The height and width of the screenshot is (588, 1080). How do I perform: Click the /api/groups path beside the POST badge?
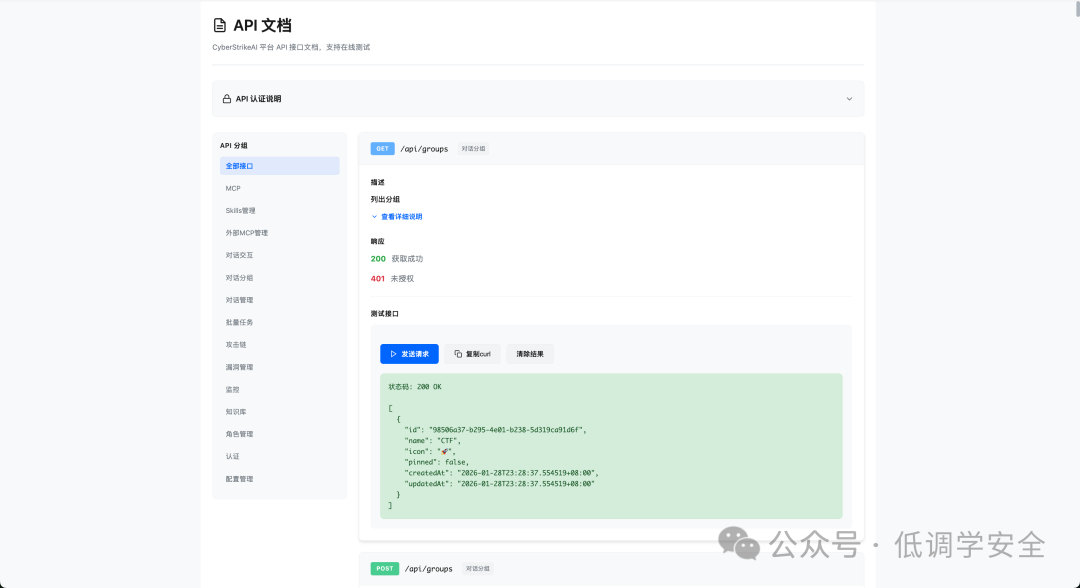[x=428, y=569]
